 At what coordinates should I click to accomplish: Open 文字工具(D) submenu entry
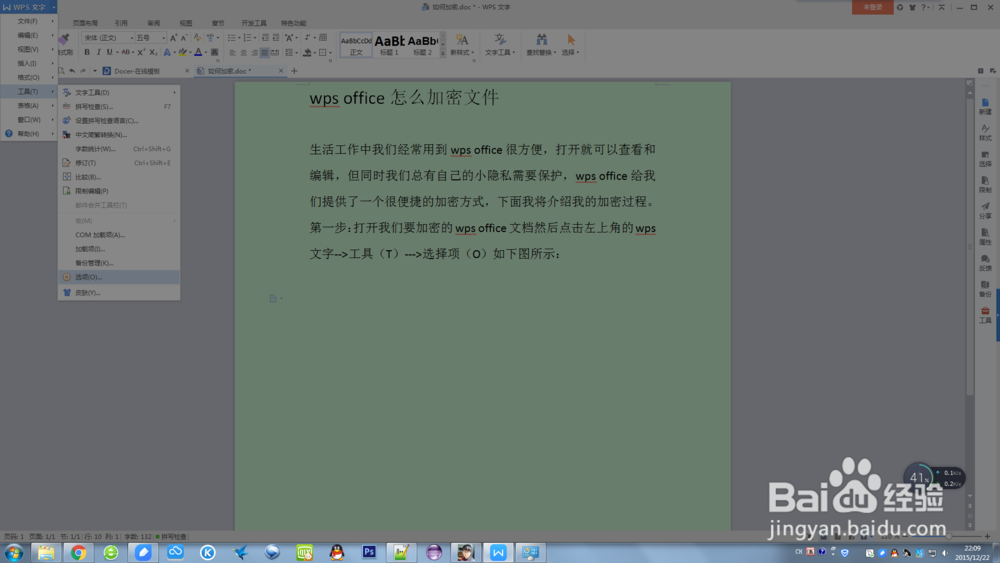click(x=119, y=92)
